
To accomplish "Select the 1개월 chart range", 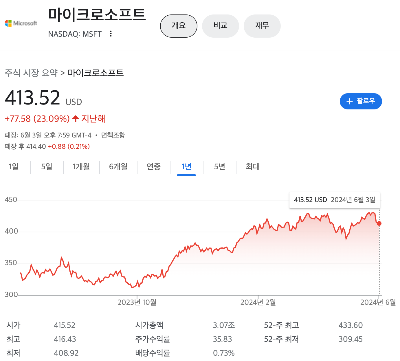I will point(81,166).
